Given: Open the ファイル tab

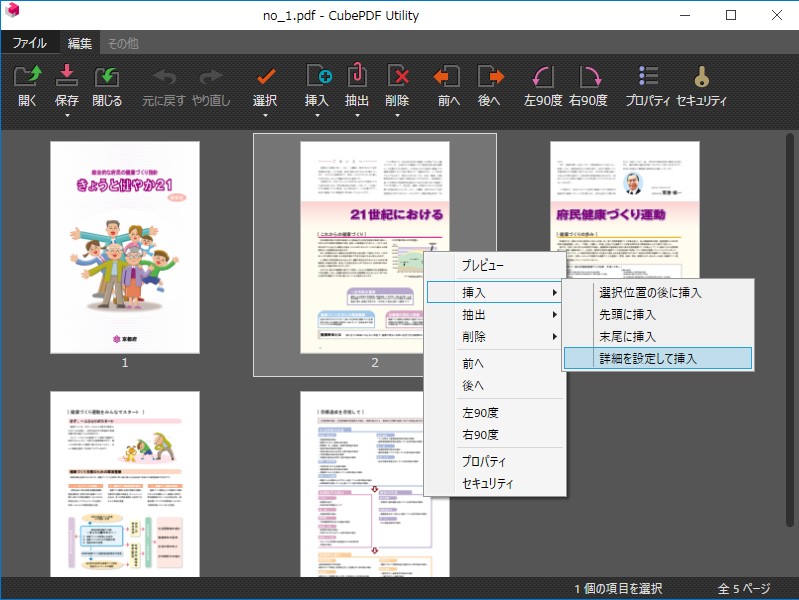Looking at the screenshot, I should 30,43.
